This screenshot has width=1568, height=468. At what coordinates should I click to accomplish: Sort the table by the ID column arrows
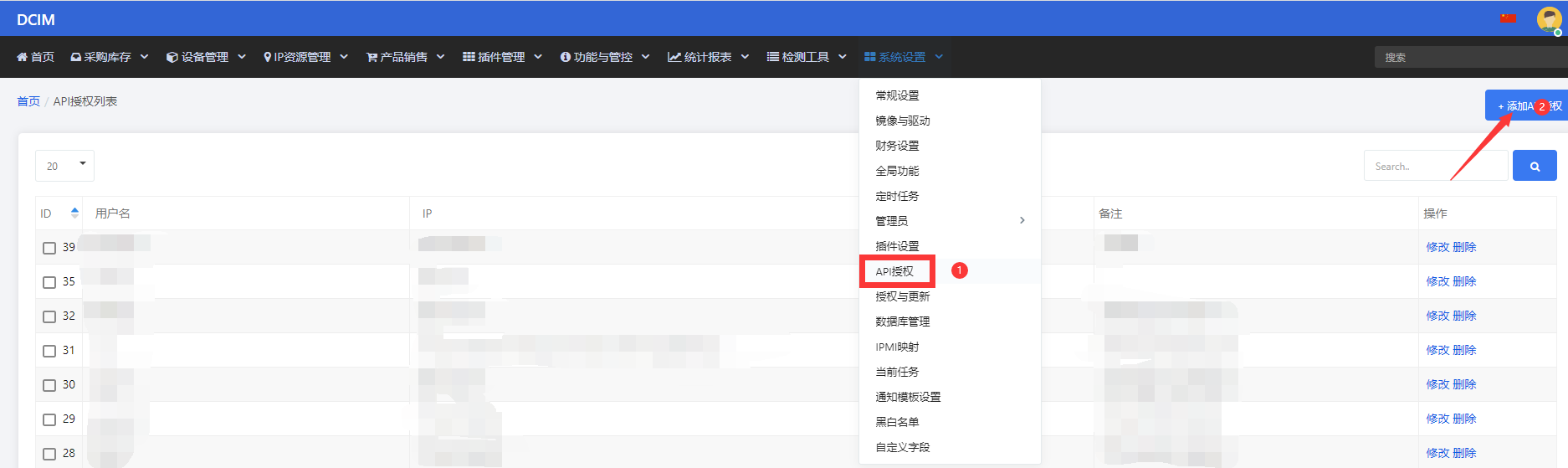pos(74,213)
